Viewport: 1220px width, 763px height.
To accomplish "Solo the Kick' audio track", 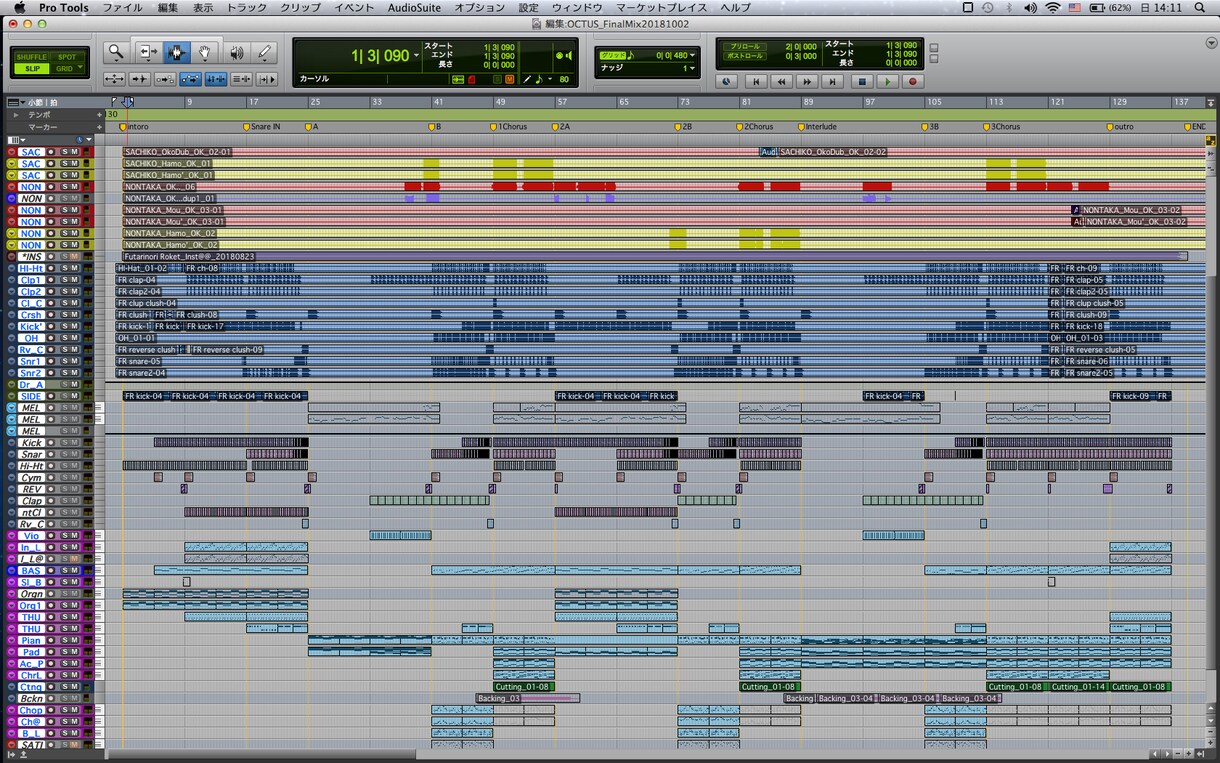I will click(x=63, y=326).
